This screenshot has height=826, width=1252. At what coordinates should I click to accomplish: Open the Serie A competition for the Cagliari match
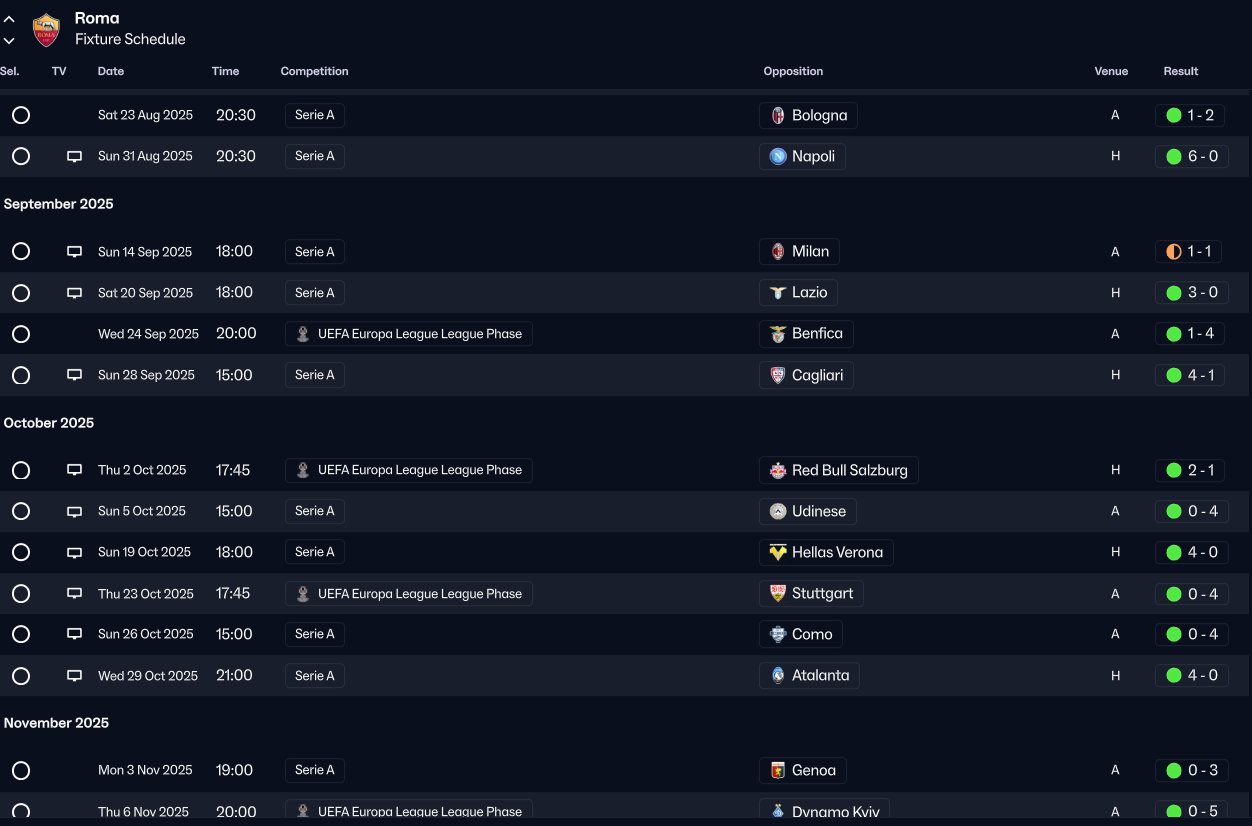coord(315,375)
